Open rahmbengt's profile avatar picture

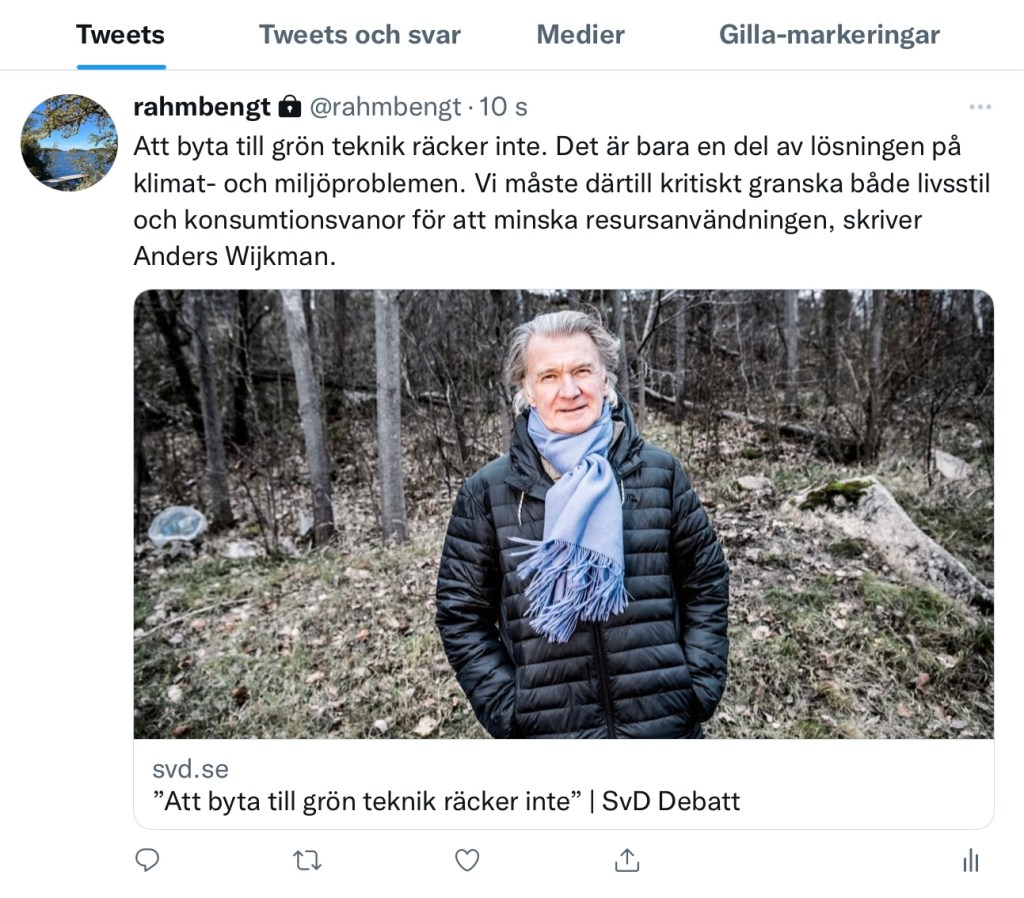(69, 142)
